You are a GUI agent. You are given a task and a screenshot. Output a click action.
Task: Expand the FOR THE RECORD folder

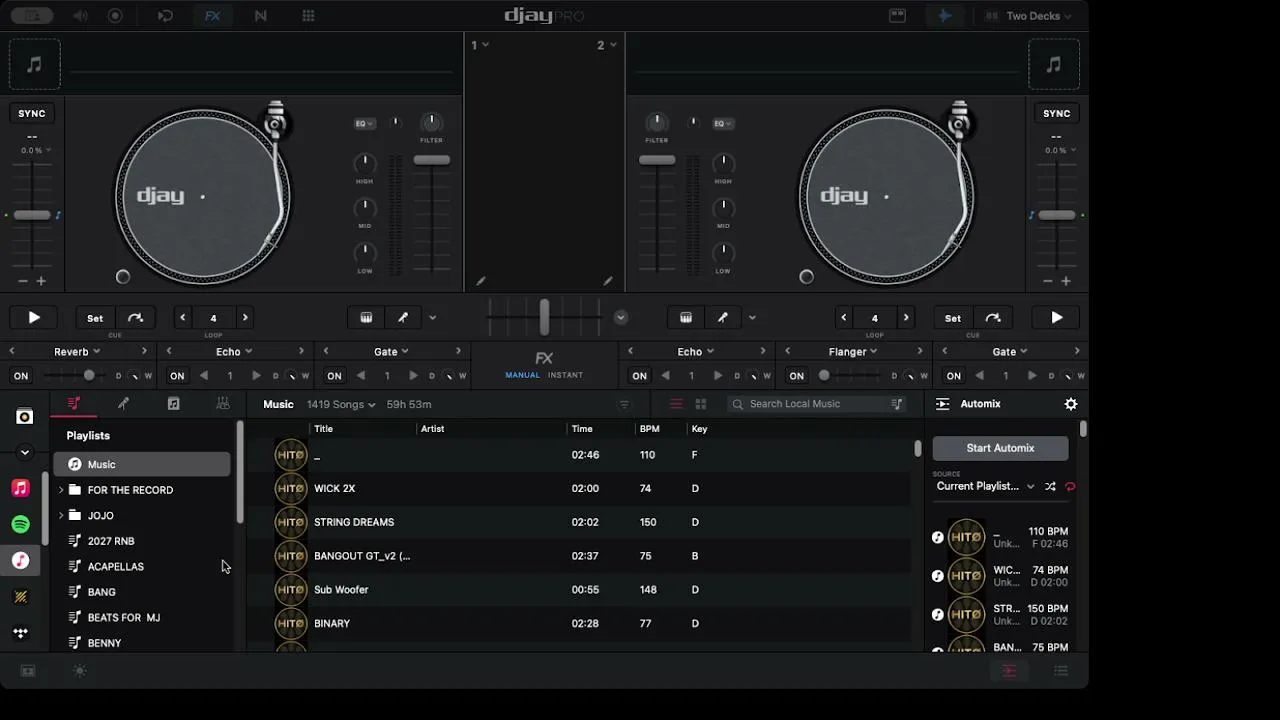click(61, 490)
